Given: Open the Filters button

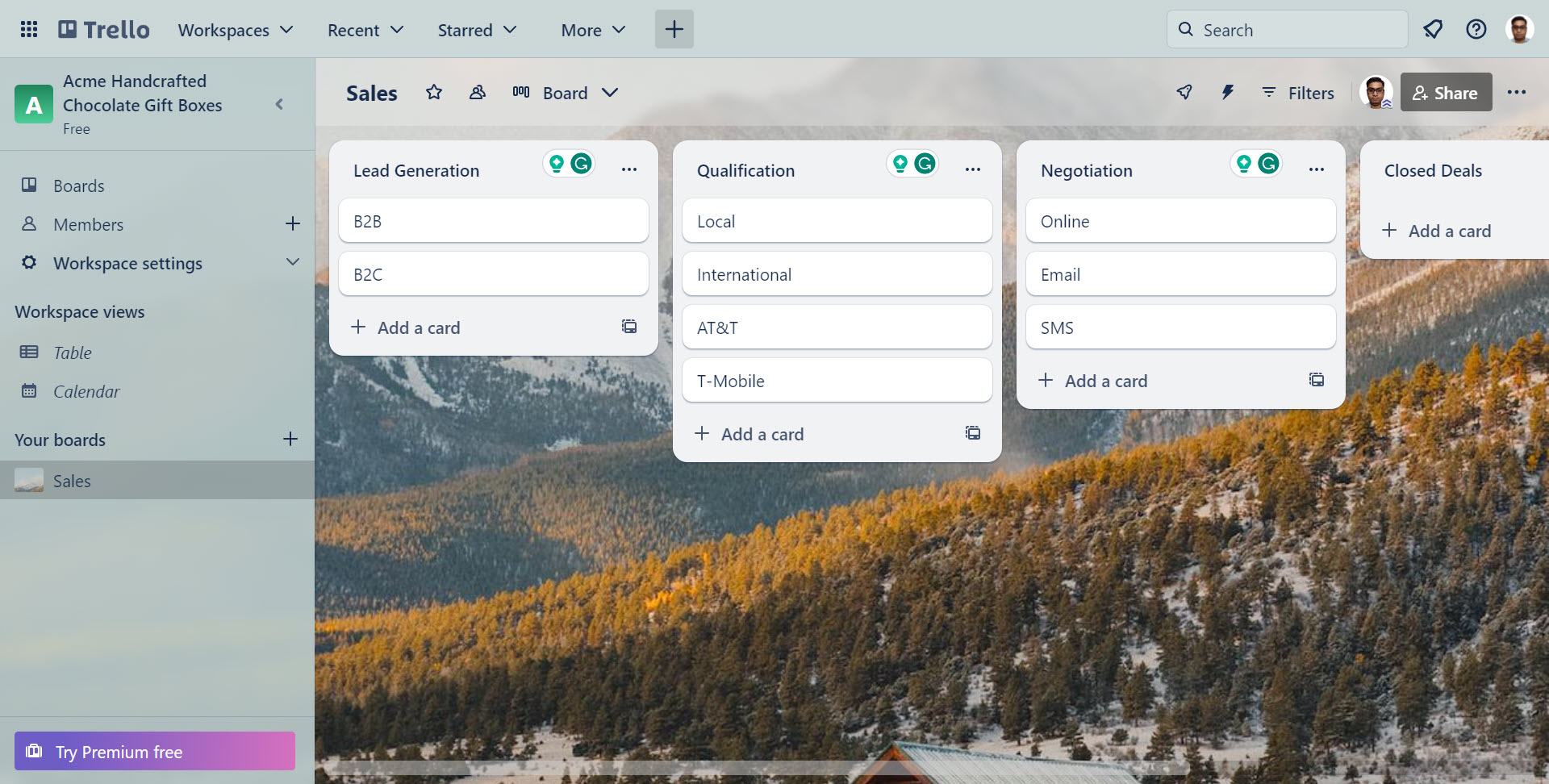Looking at the screenshot, I should click(x=1298, y=93).
